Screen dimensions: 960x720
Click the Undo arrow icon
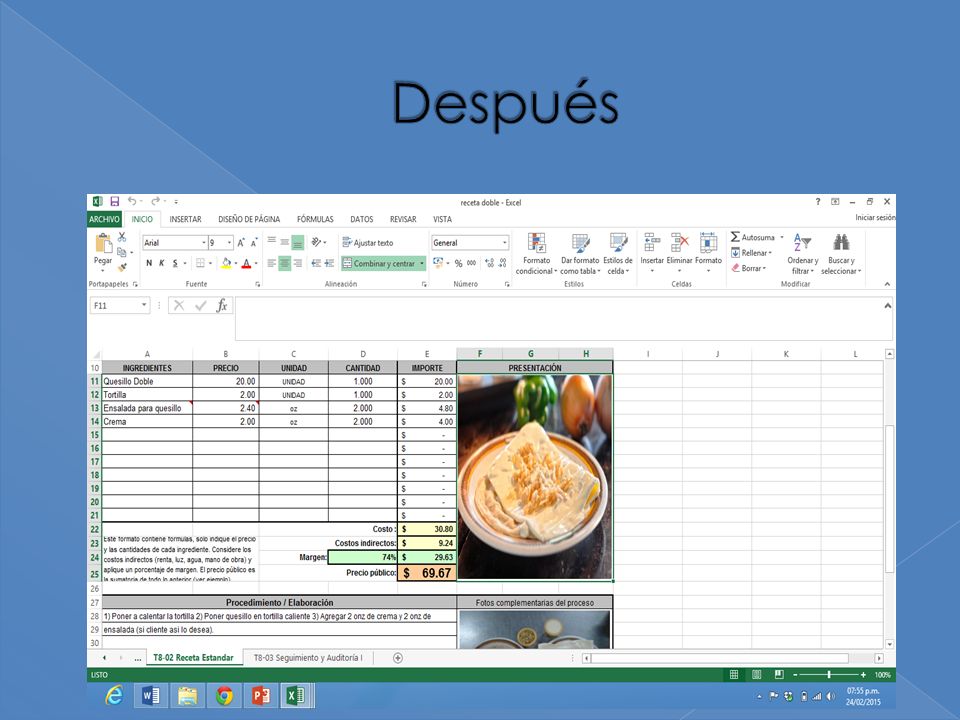[132, 201]
